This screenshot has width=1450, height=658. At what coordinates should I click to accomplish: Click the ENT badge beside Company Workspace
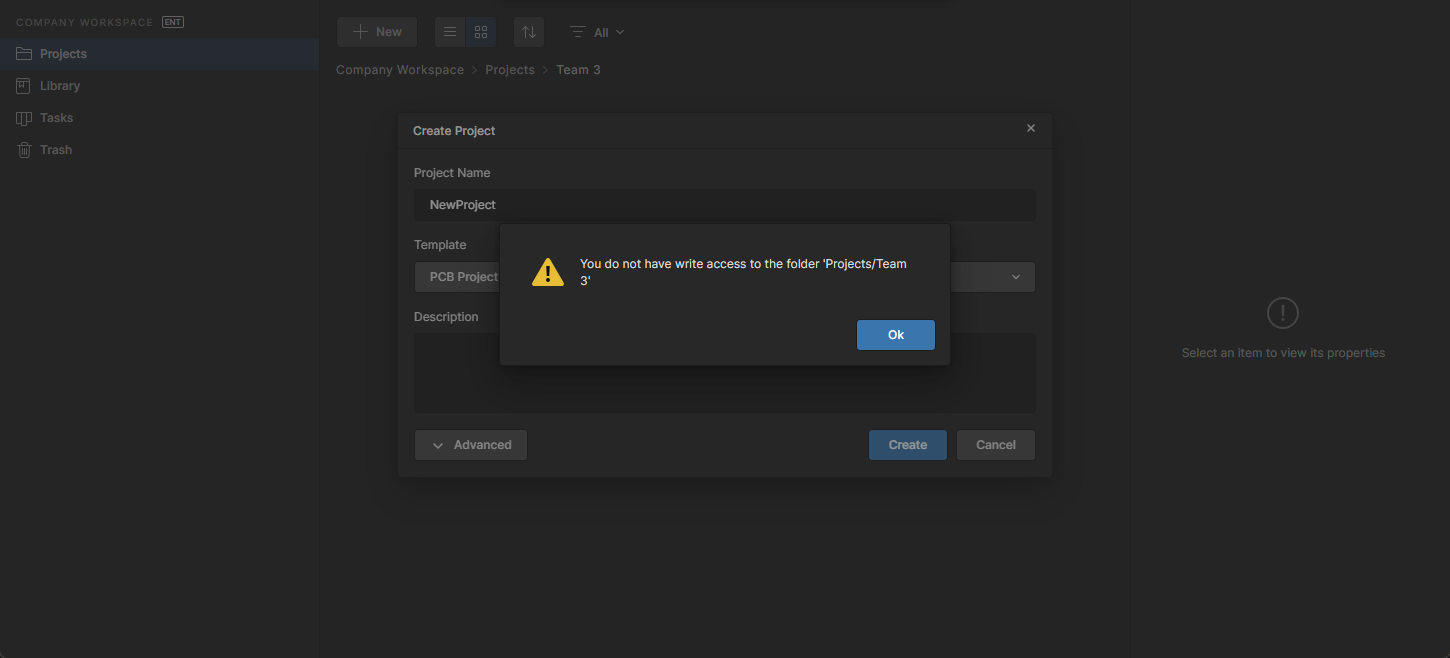coord(173,22)
